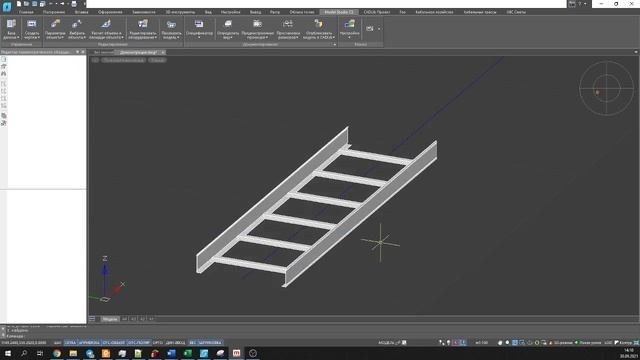Open the nanoCAD application menu logo

click(7, 7)
